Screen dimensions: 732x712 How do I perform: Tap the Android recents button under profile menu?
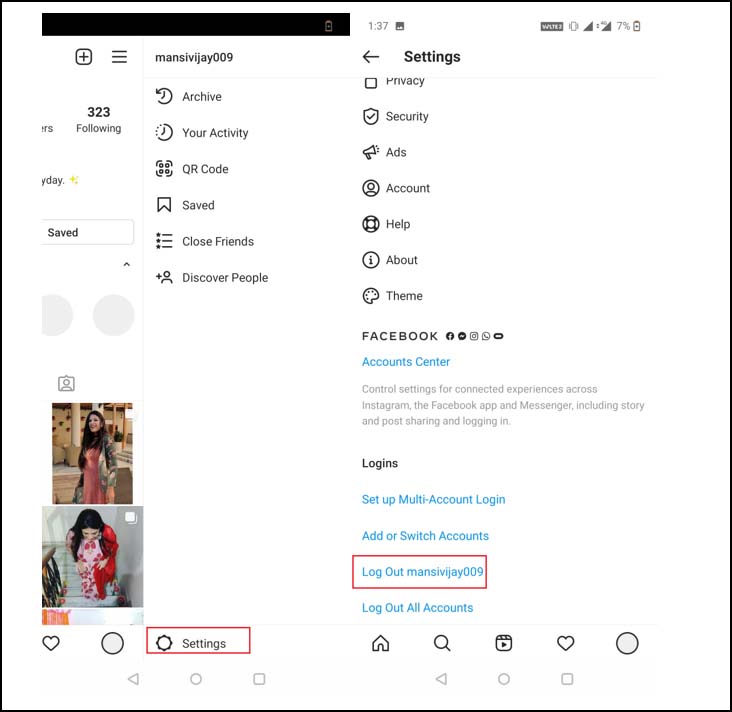[259, 678]
